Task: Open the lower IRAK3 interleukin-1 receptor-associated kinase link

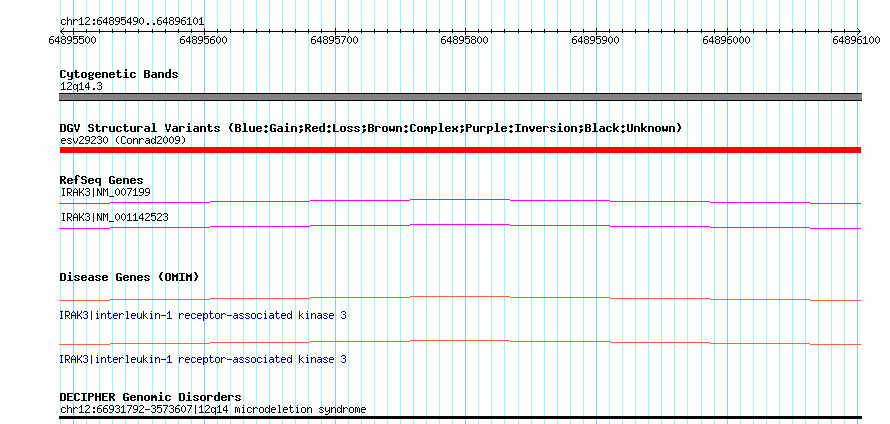Action: point(203,359)
